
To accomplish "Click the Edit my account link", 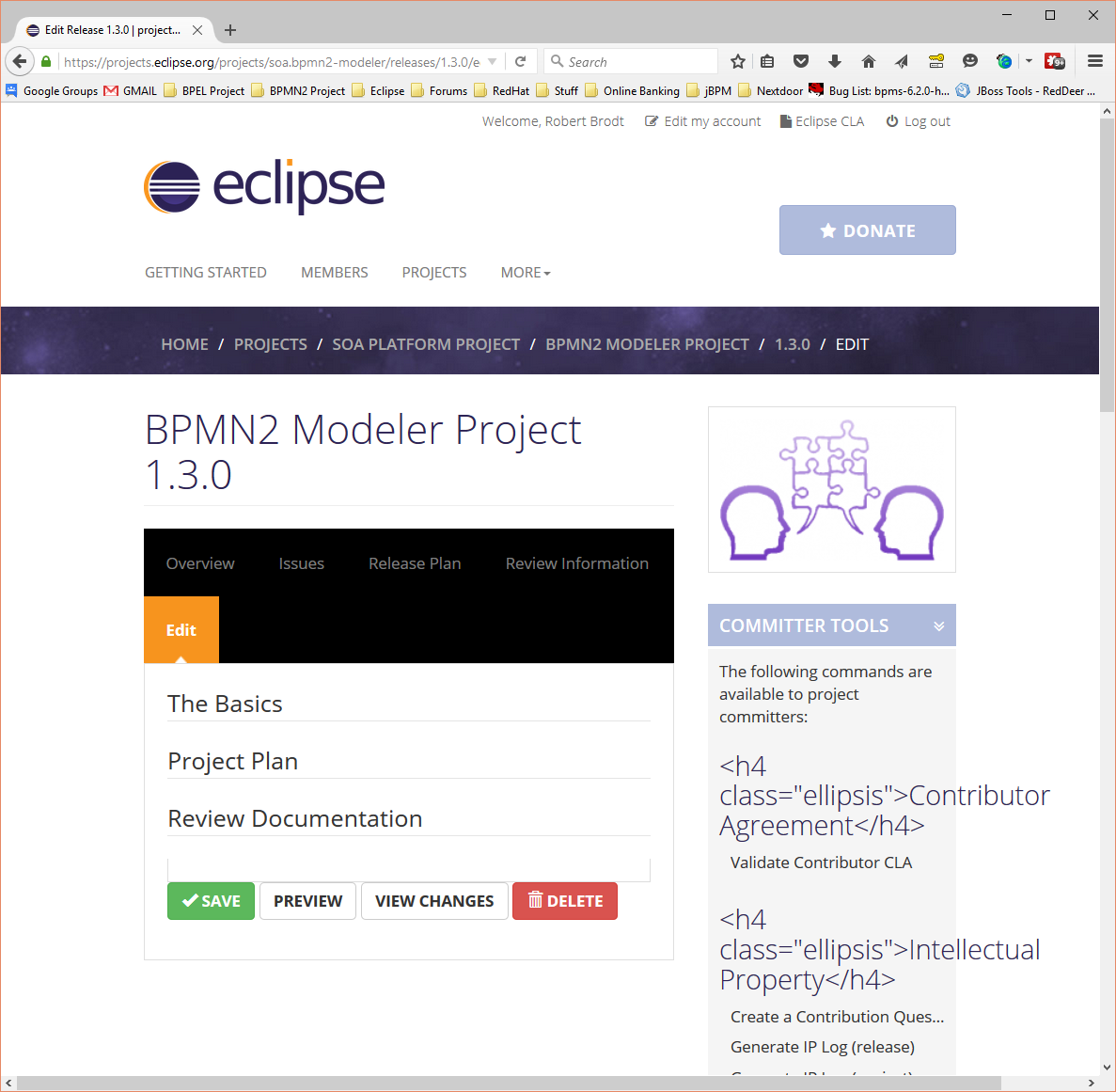I will point(703,121).
